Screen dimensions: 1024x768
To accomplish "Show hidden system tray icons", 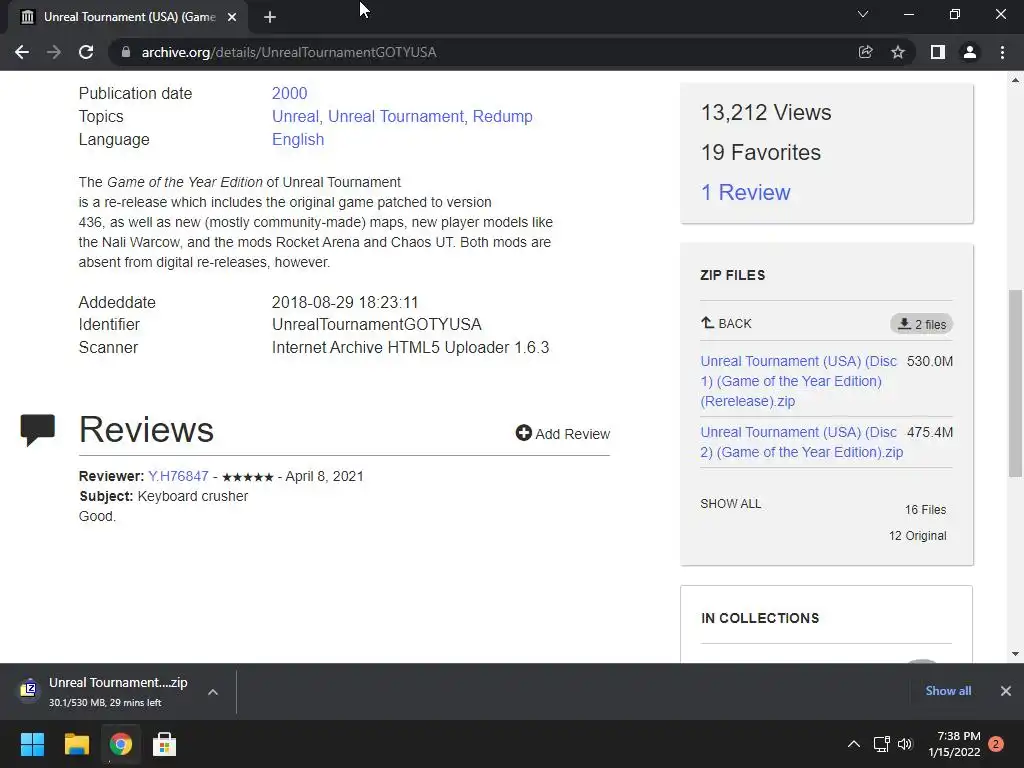I will (x=854, y=744).
